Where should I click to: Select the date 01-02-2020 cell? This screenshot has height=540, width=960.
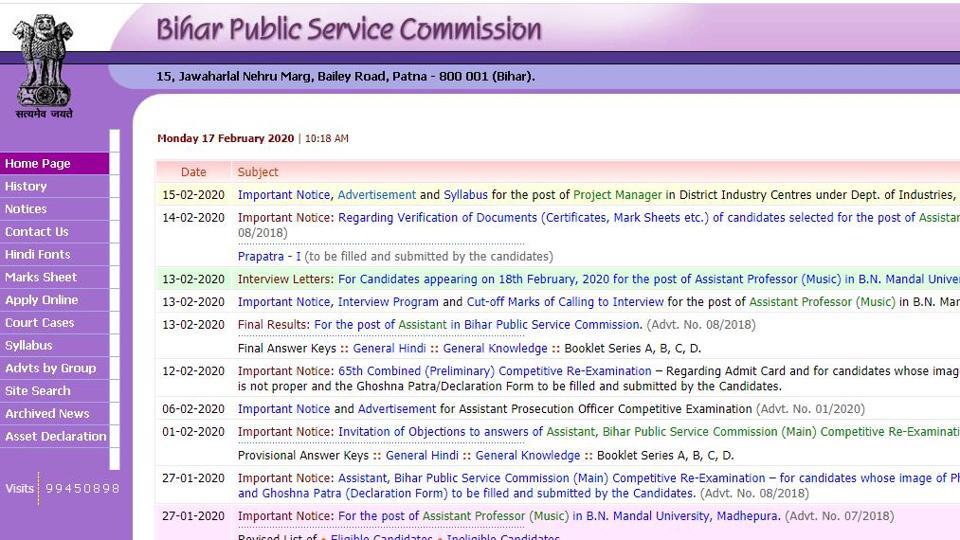point(193,432)
